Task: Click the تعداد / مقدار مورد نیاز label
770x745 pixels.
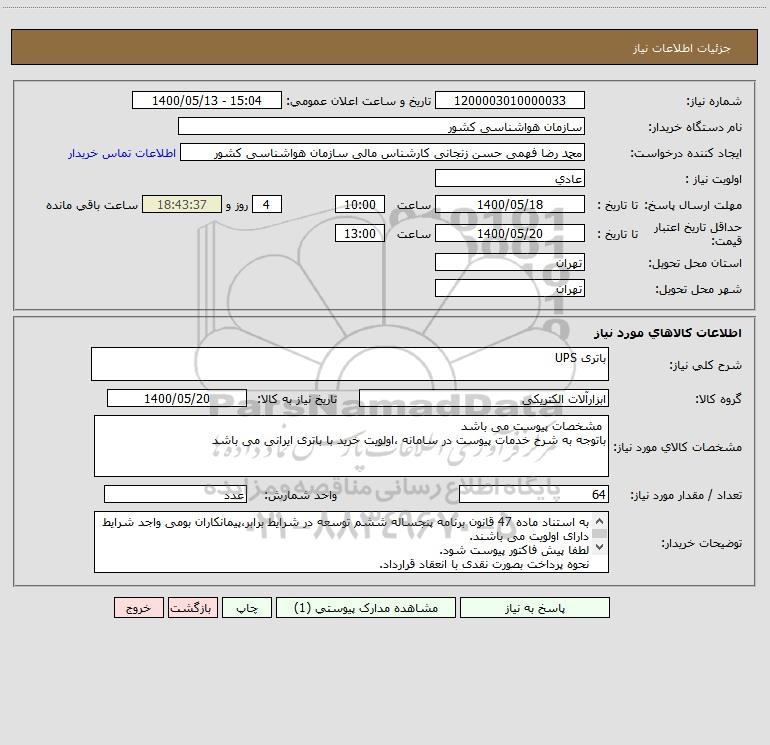Action: (x=686, y=495)
